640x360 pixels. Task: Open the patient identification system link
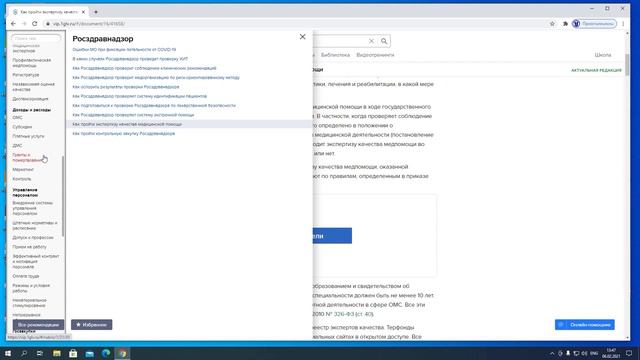[140, 96]
